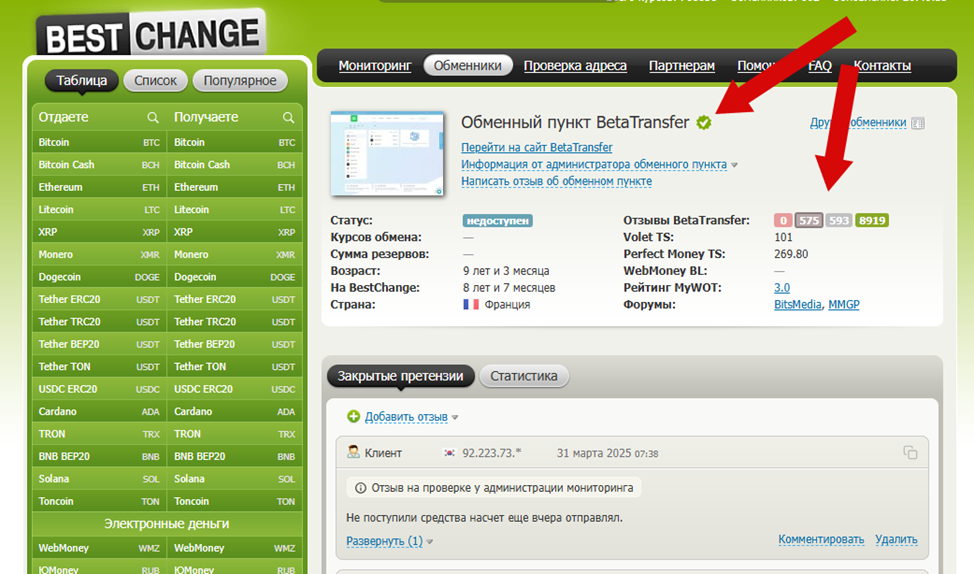Open the Контакты menu item
974x574 pixels.
click(882, 66)
